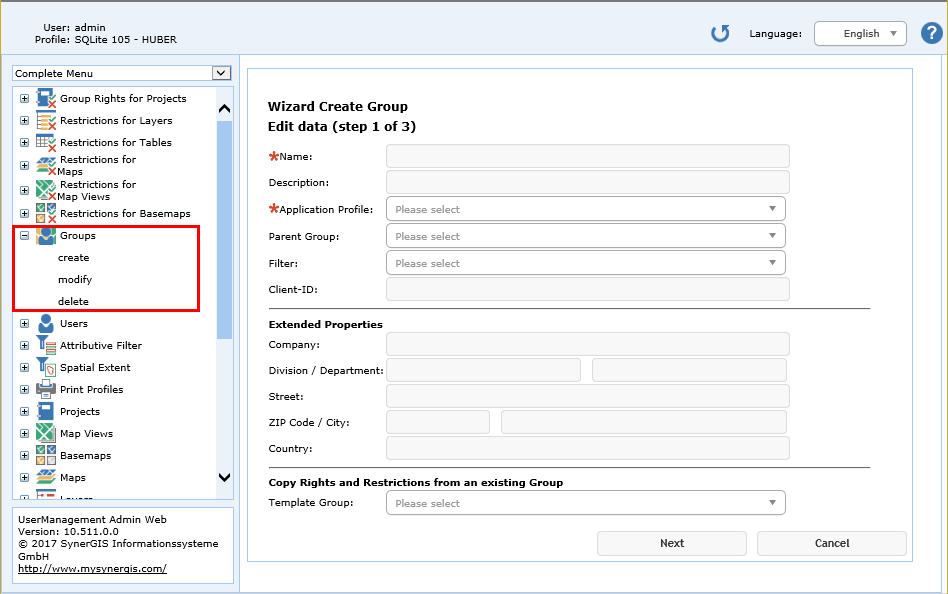Select modify under Groups

pos(76,279)
